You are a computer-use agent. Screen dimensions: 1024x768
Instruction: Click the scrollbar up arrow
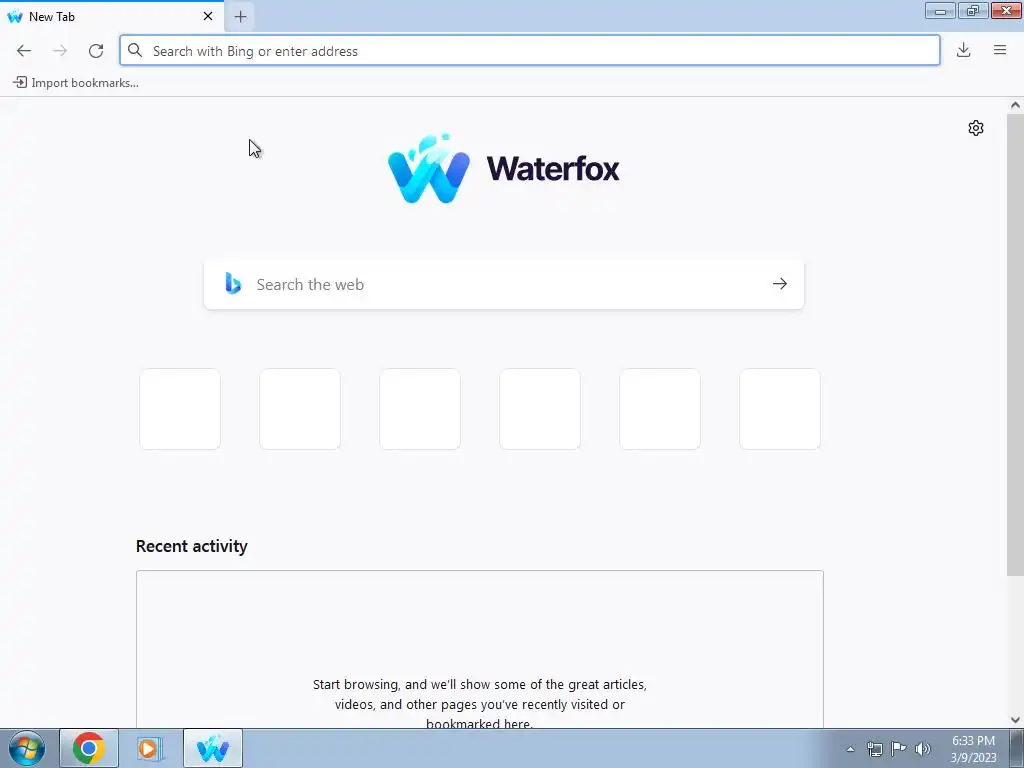click(x=1015, y=105)
